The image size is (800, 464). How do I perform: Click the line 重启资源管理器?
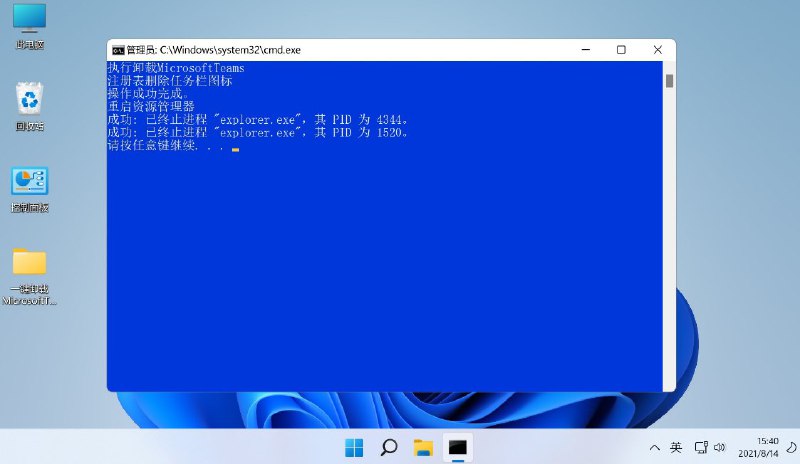(x=151, y=106)
